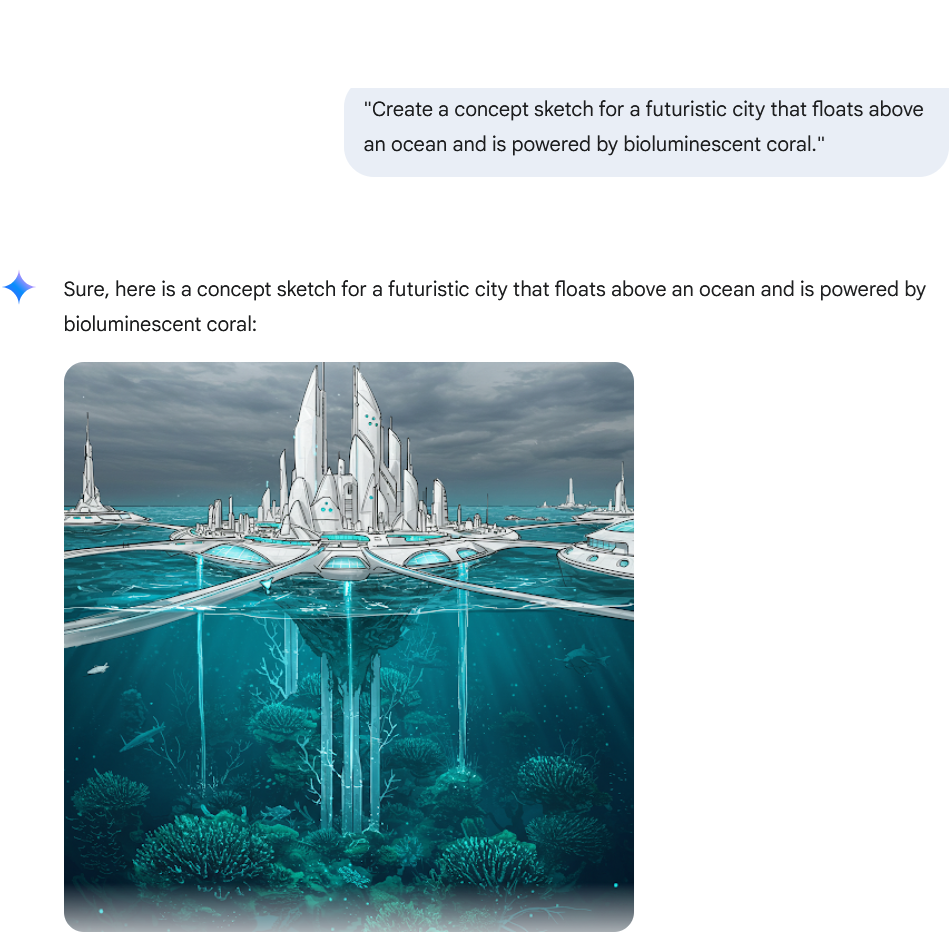Viewport: 949px width, 935px height.
Task: Click the small white fish near left edge
Action: point(98,668)
